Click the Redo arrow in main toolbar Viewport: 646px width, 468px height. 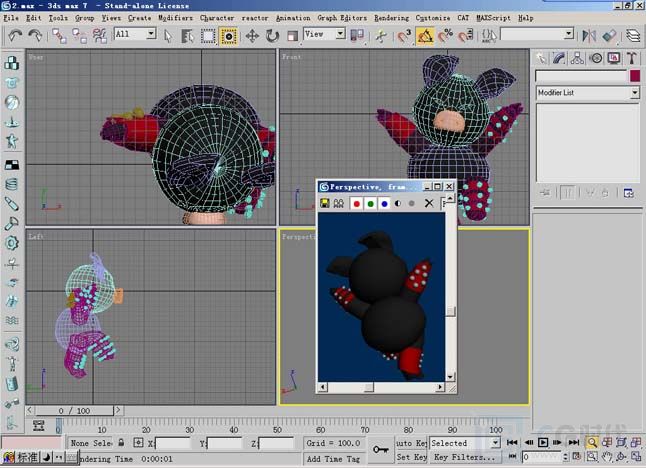coord(35,35)
